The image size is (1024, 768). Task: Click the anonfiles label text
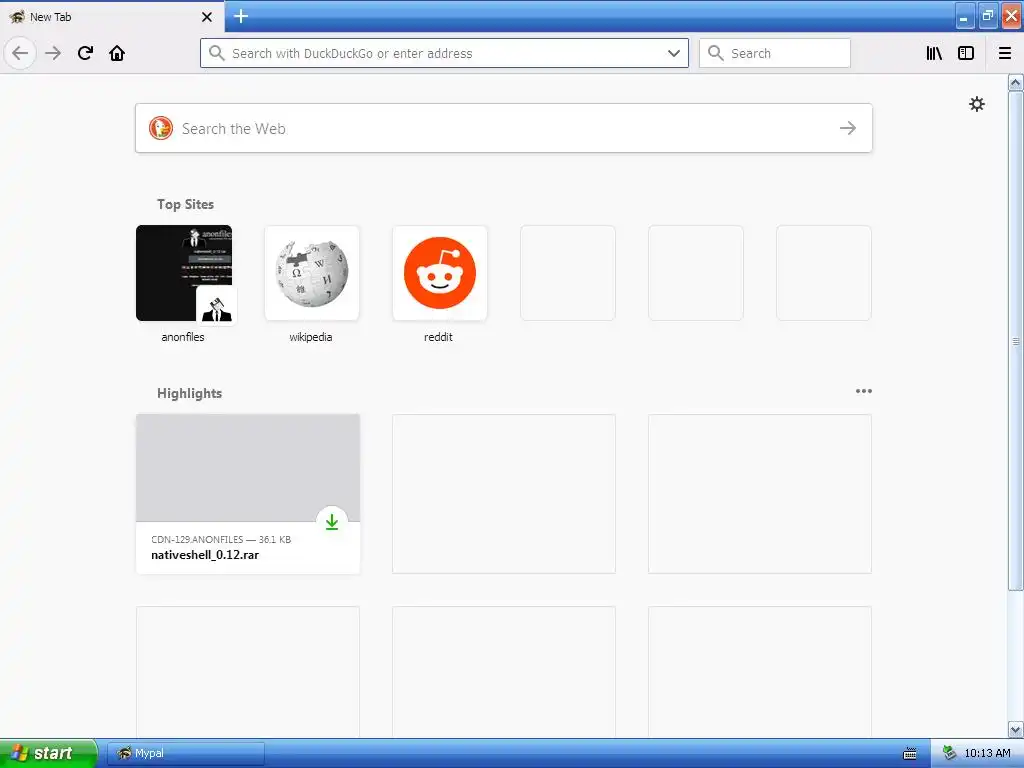(183, 337)
